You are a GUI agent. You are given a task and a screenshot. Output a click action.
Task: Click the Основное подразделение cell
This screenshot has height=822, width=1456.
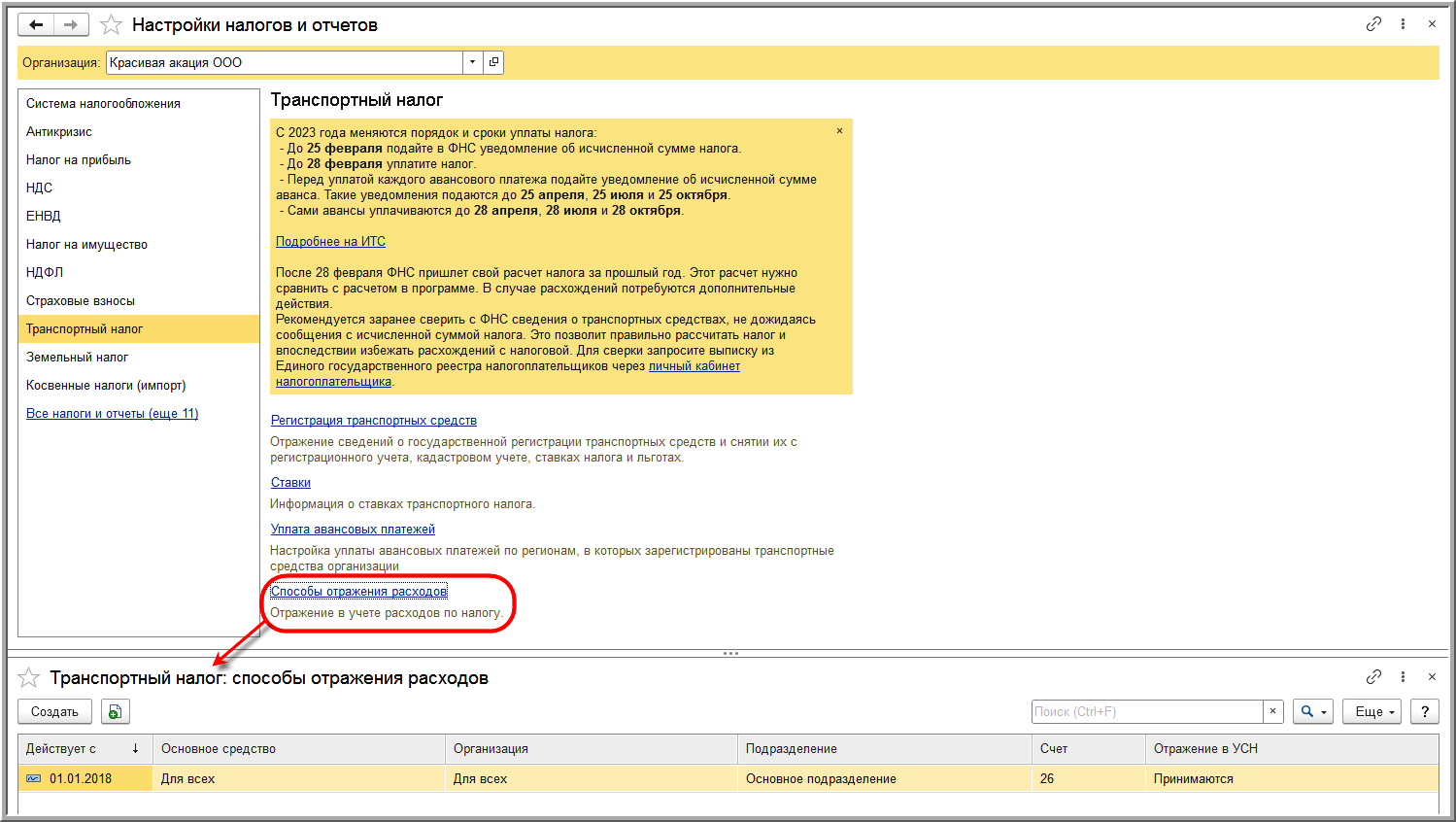click(885, 778)
